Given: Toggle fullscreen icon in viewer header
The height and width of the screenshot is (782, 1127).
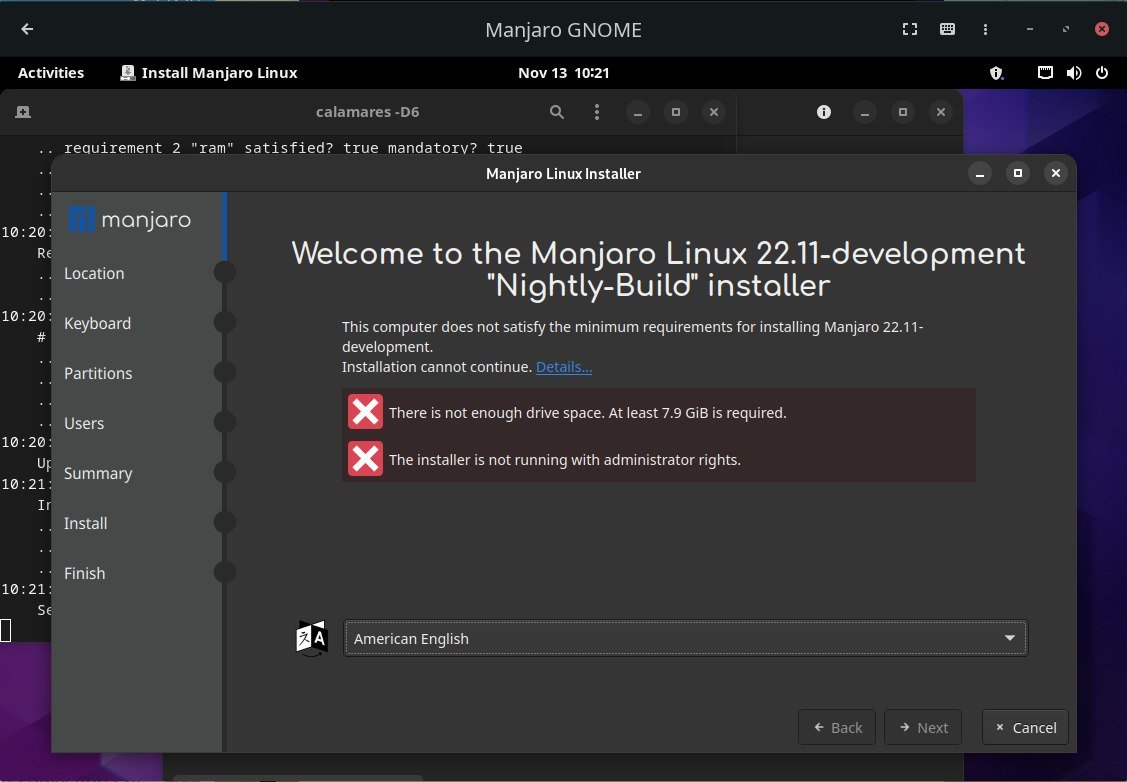Looking at the screenshot, I should tap(910, 29).
